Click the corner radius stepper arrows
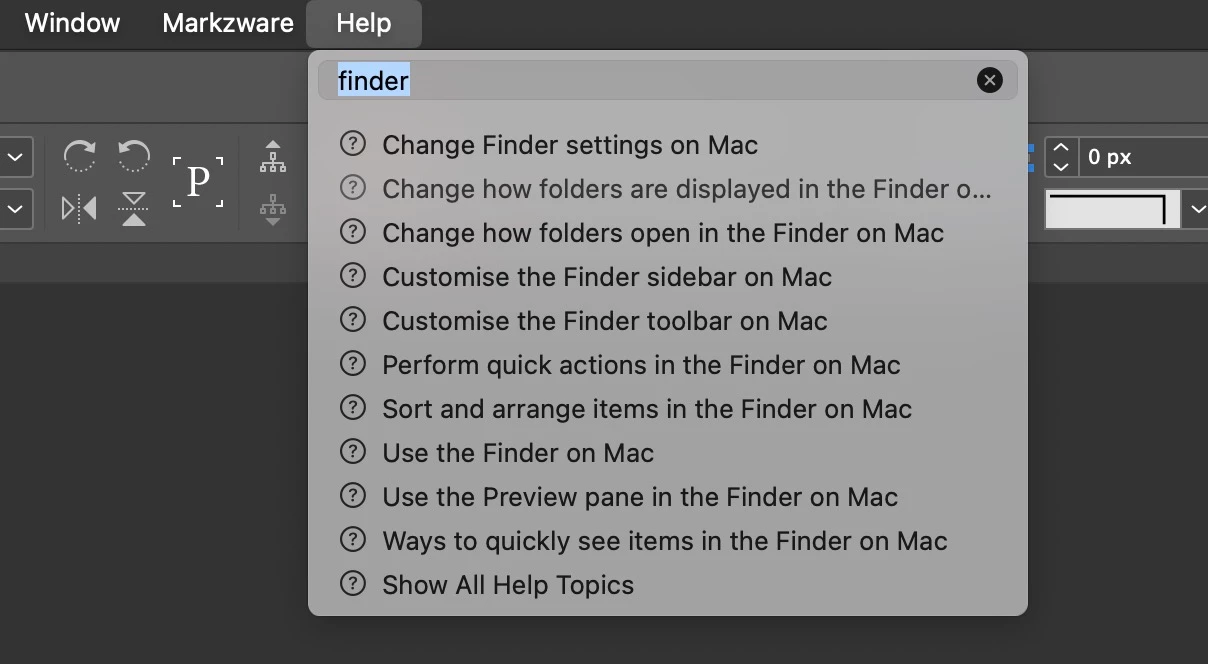Image resolution: width=1208 pixels, height=664 pixels. (x=1061, y=157)
